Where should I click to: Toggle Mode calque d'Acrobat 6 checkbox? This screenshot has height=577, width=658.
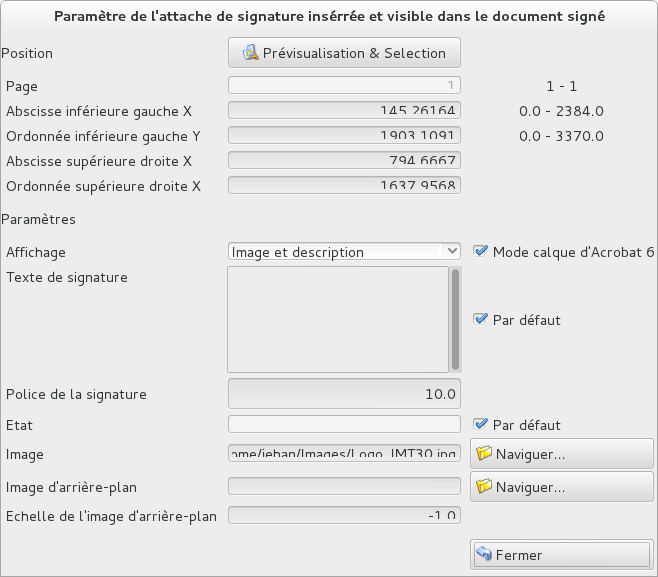click(x=481, y=252)
